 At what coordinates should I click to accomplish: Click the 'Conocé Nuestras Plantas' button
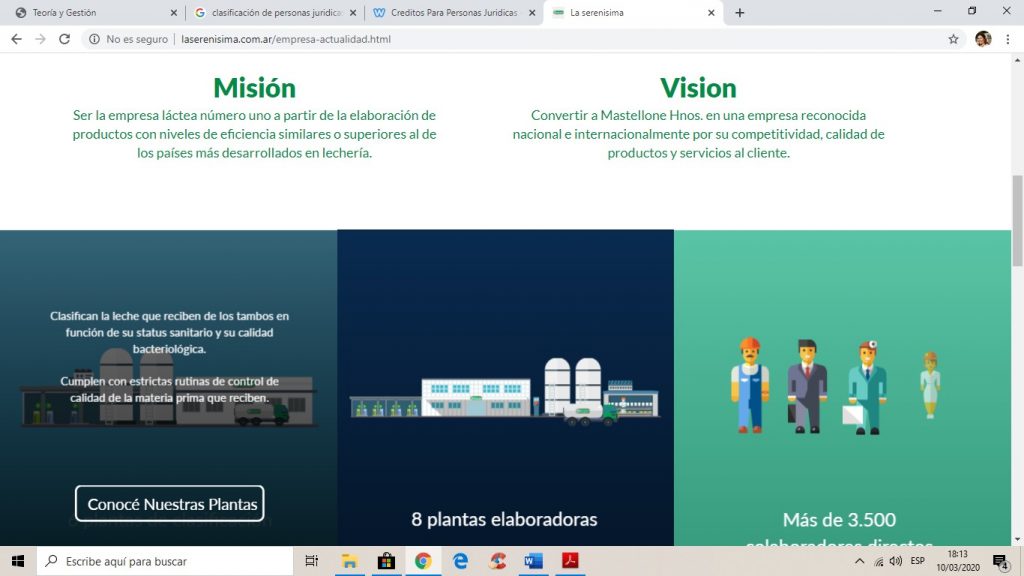(x=170, y=504)
